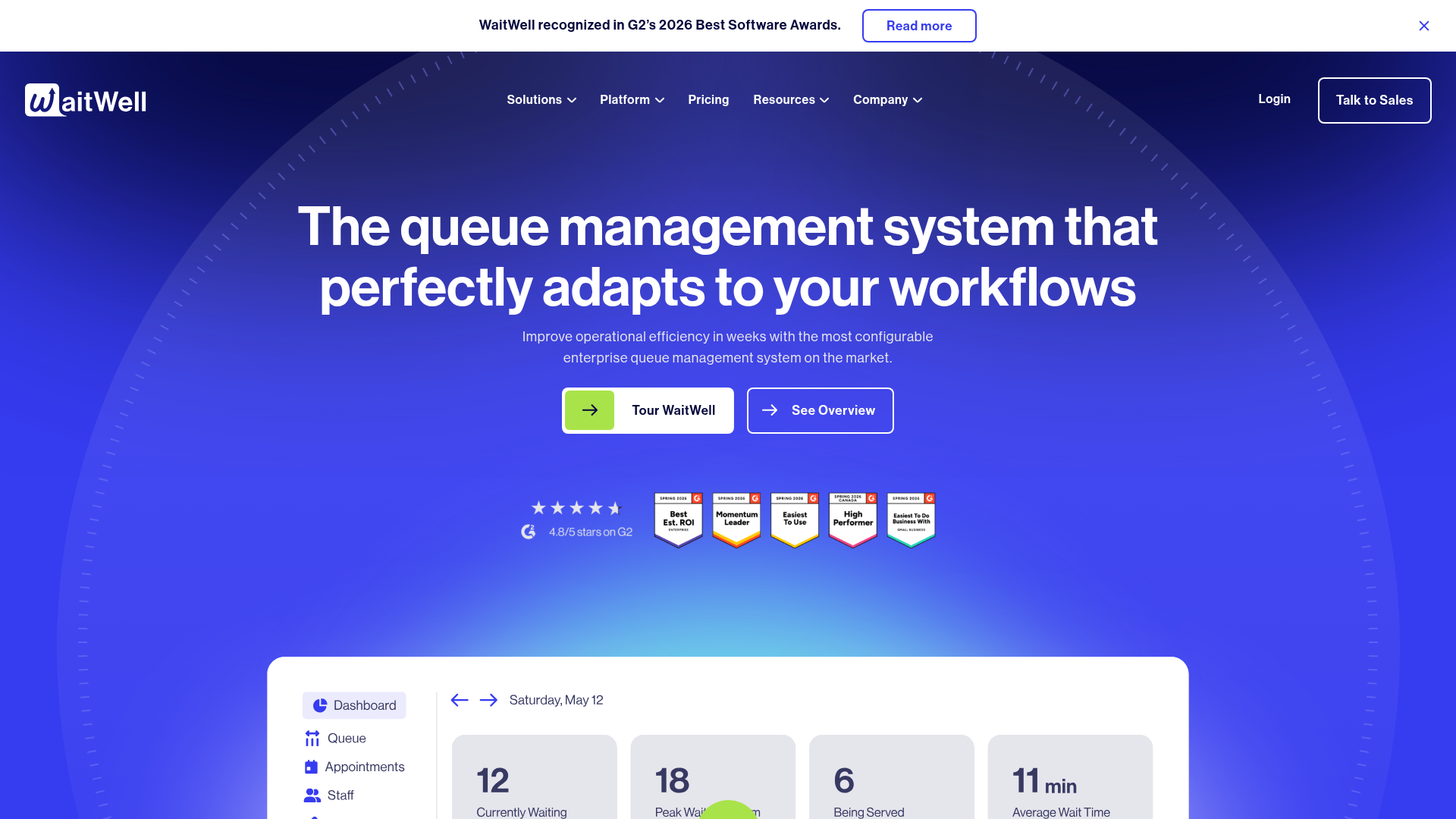This screenshot has width=1456, height=819.
Task: Click the High Performer badge
Action: point(853,520)
